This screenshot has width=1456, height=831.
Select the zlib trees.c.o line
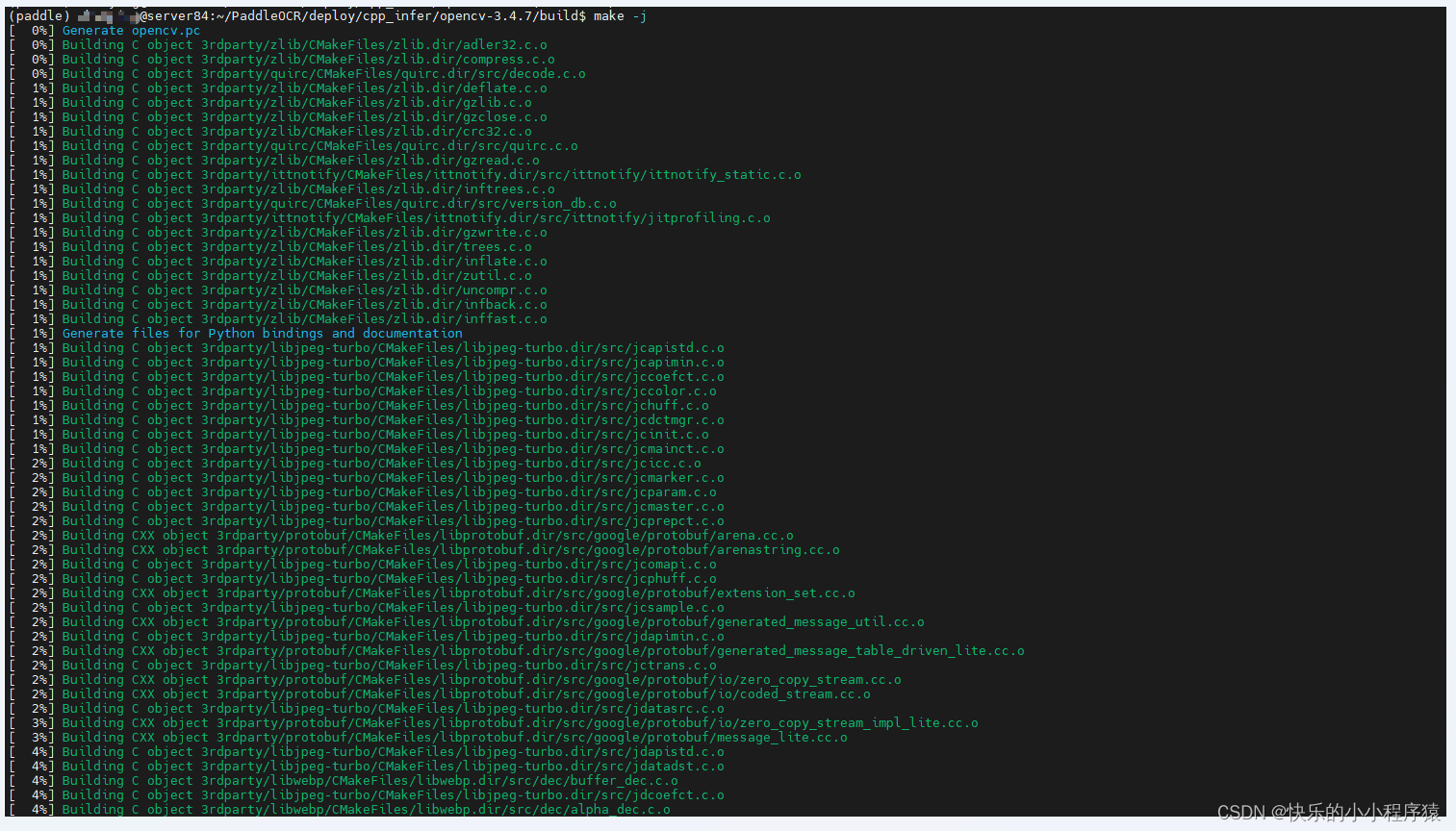click(270, 246)
